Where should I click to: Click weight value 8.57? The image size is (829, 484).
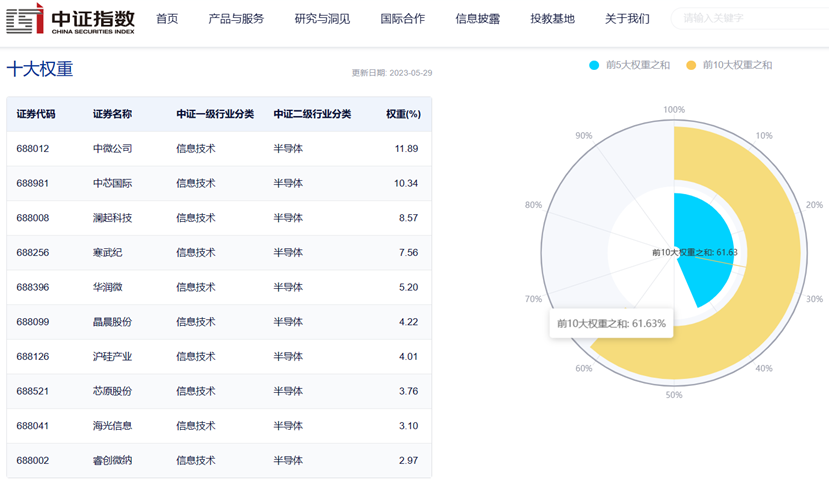pyautogui.click(x=409, y=218)
